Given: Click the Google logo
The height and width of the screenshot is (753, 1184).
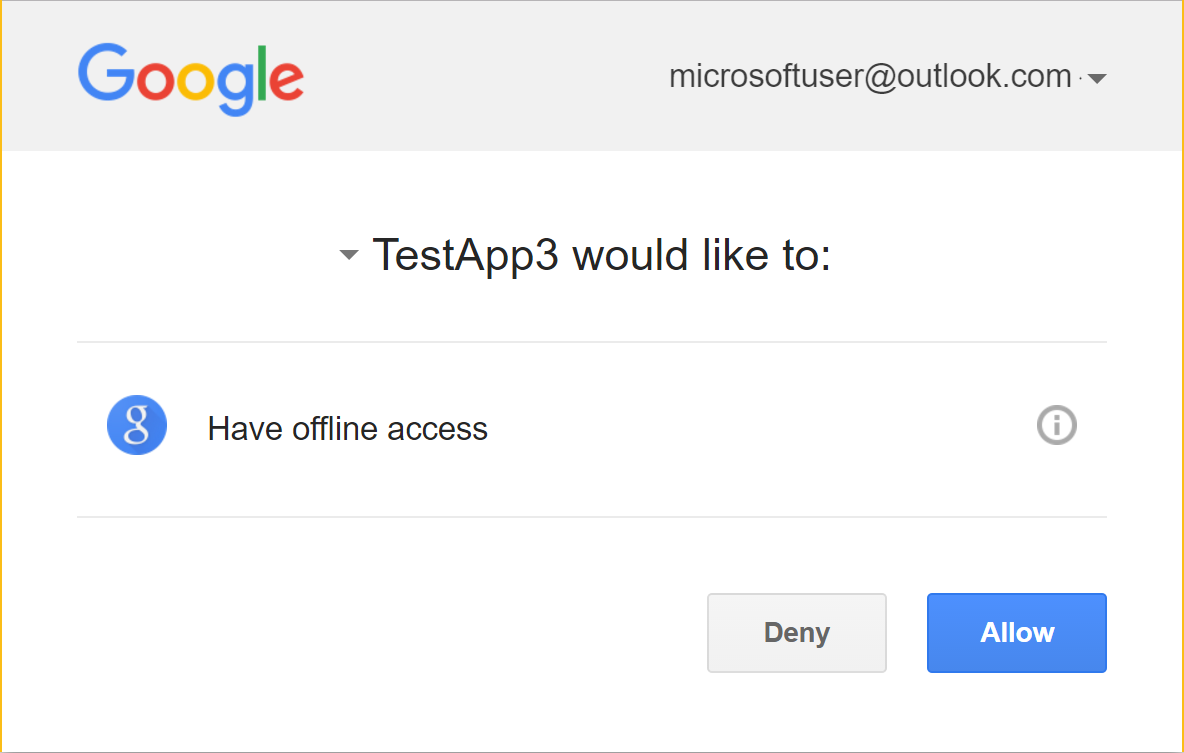Looking at the screenshot, I should (x=191, y=79).
